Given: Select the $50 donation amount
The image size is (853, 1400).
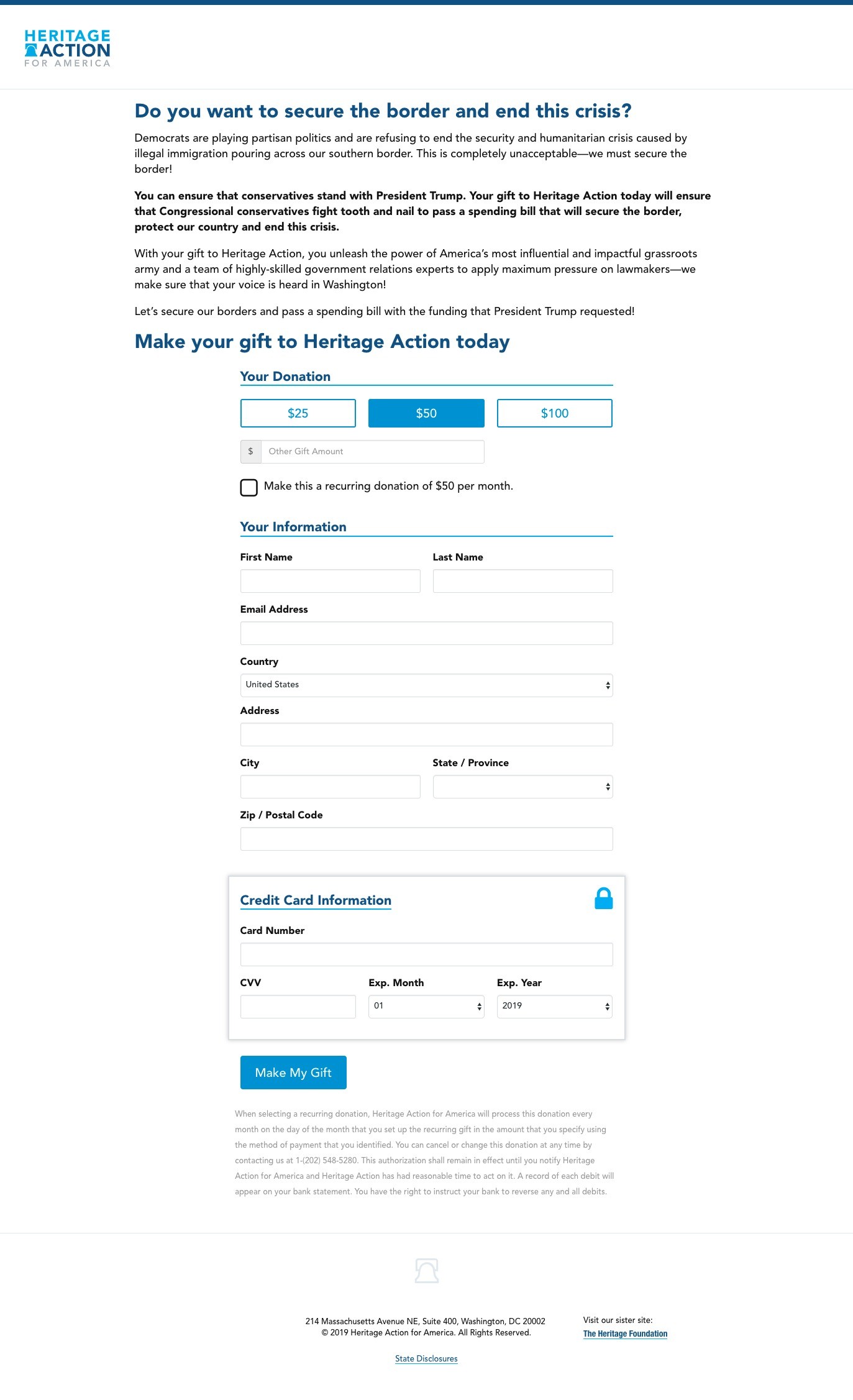Looking at the screenshot, I should 426,413.
